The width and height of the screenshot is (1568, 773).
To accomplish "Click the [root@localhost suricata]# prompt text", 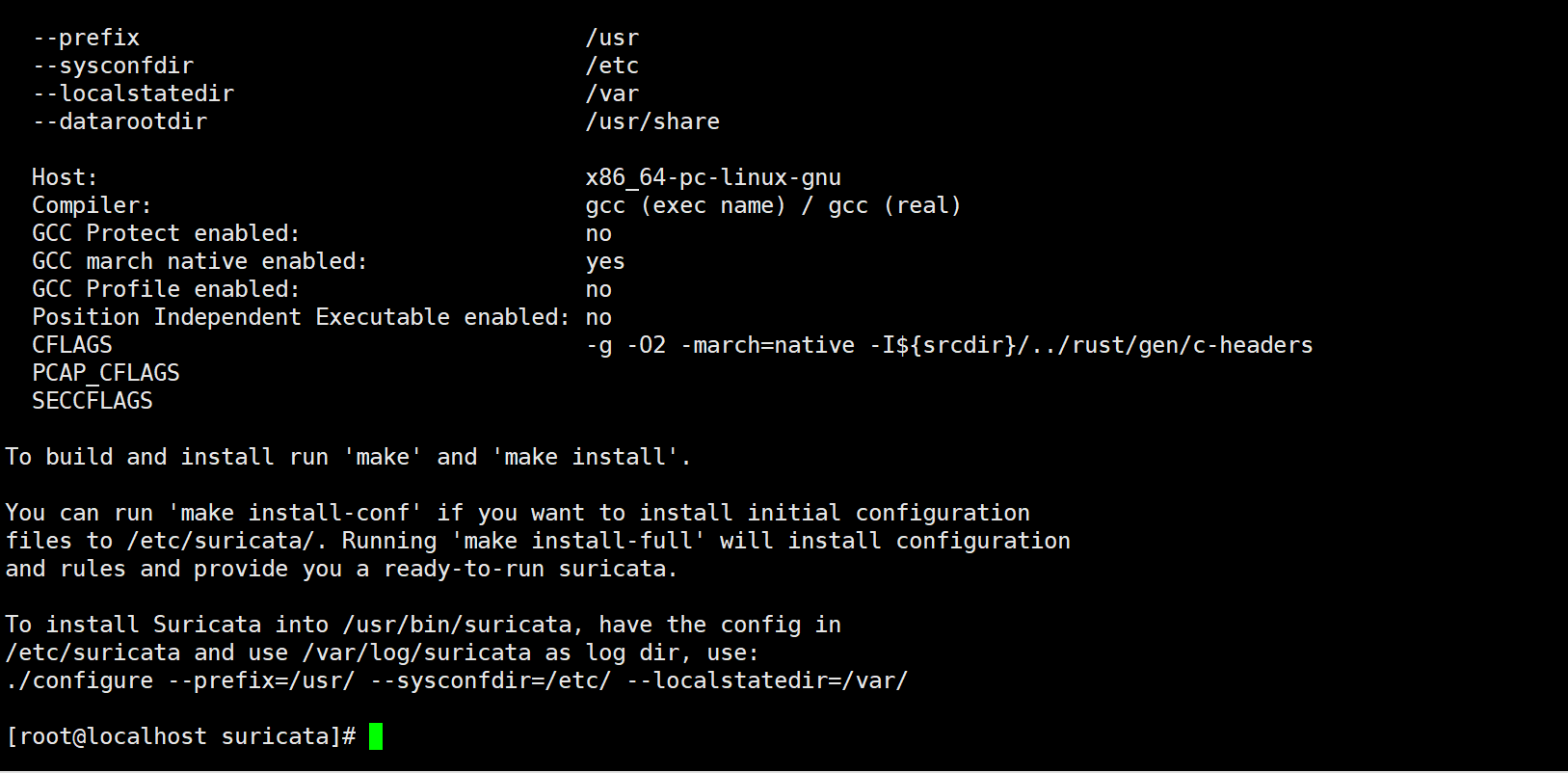I will point(180,736).
